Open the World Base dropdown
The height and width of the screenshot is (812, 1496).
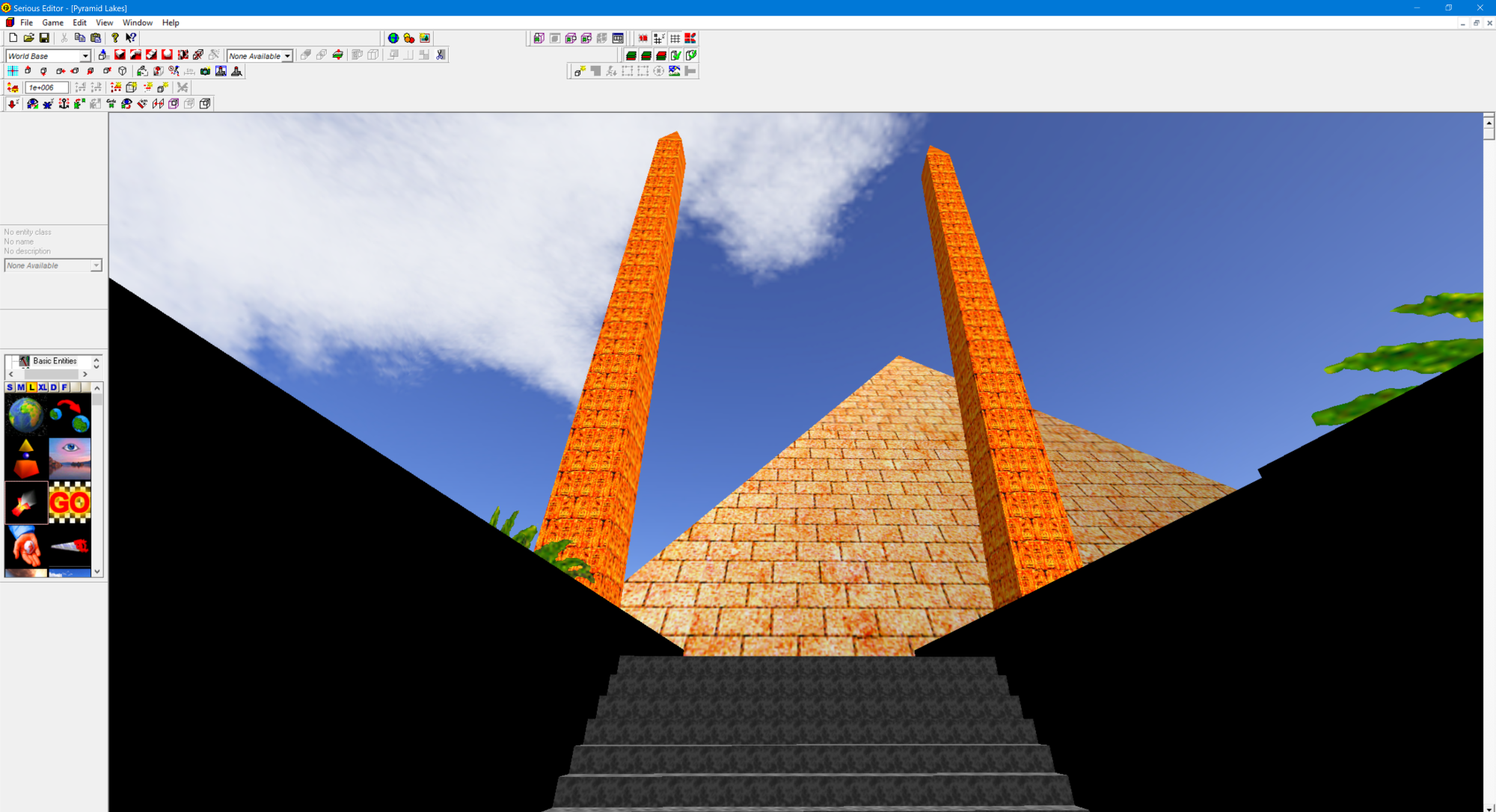pyautogui.click(x=85, y=56)
